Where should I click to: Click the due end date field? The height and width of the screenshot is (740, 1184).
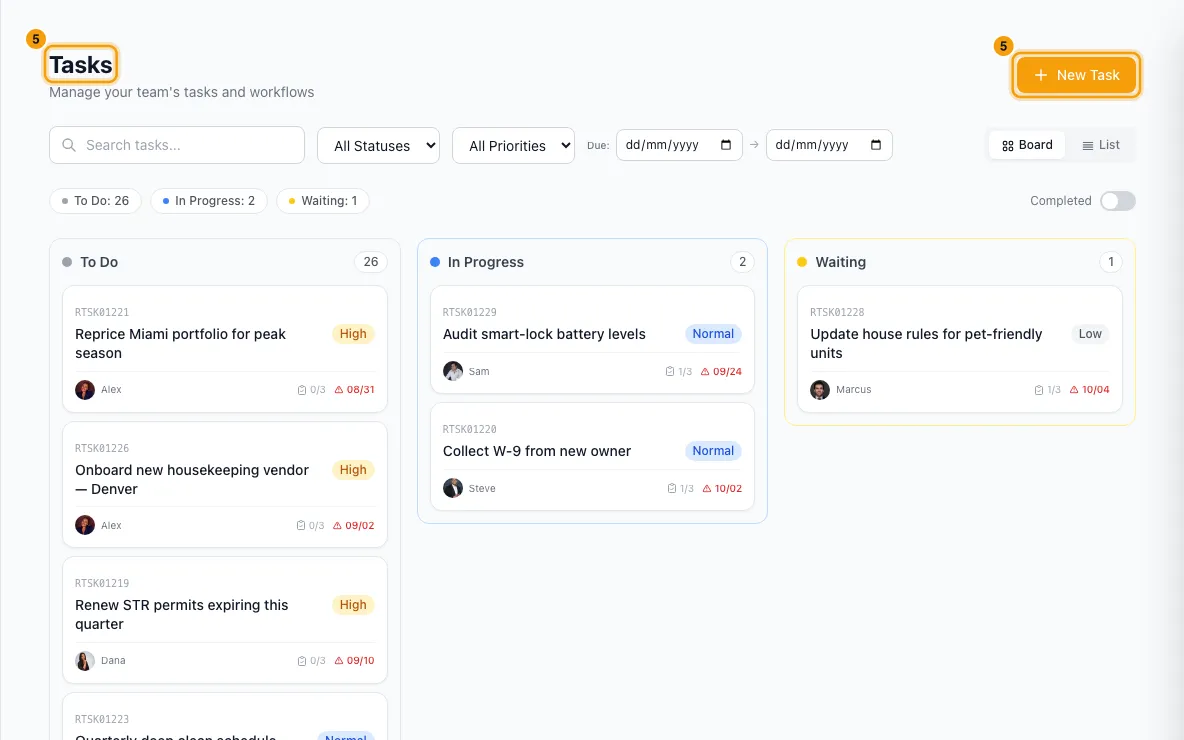[829, 145]
